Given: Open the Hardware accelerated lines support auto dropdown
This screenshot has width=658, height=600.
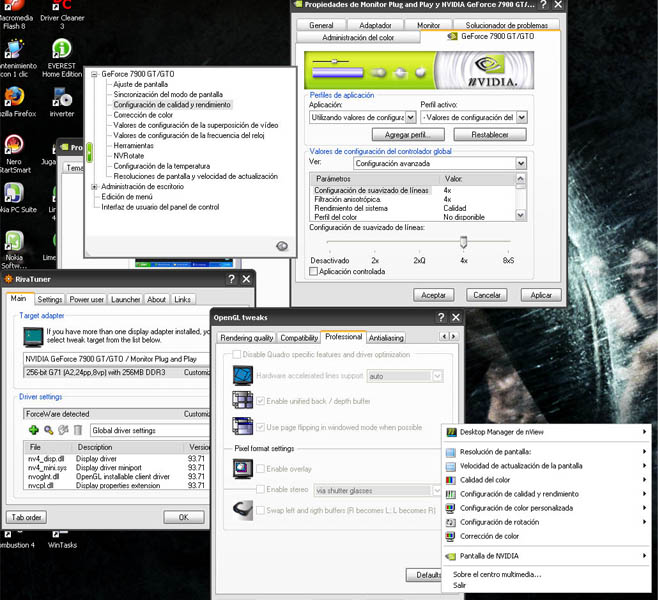Looking at the screenshot, I should (437, 376).
